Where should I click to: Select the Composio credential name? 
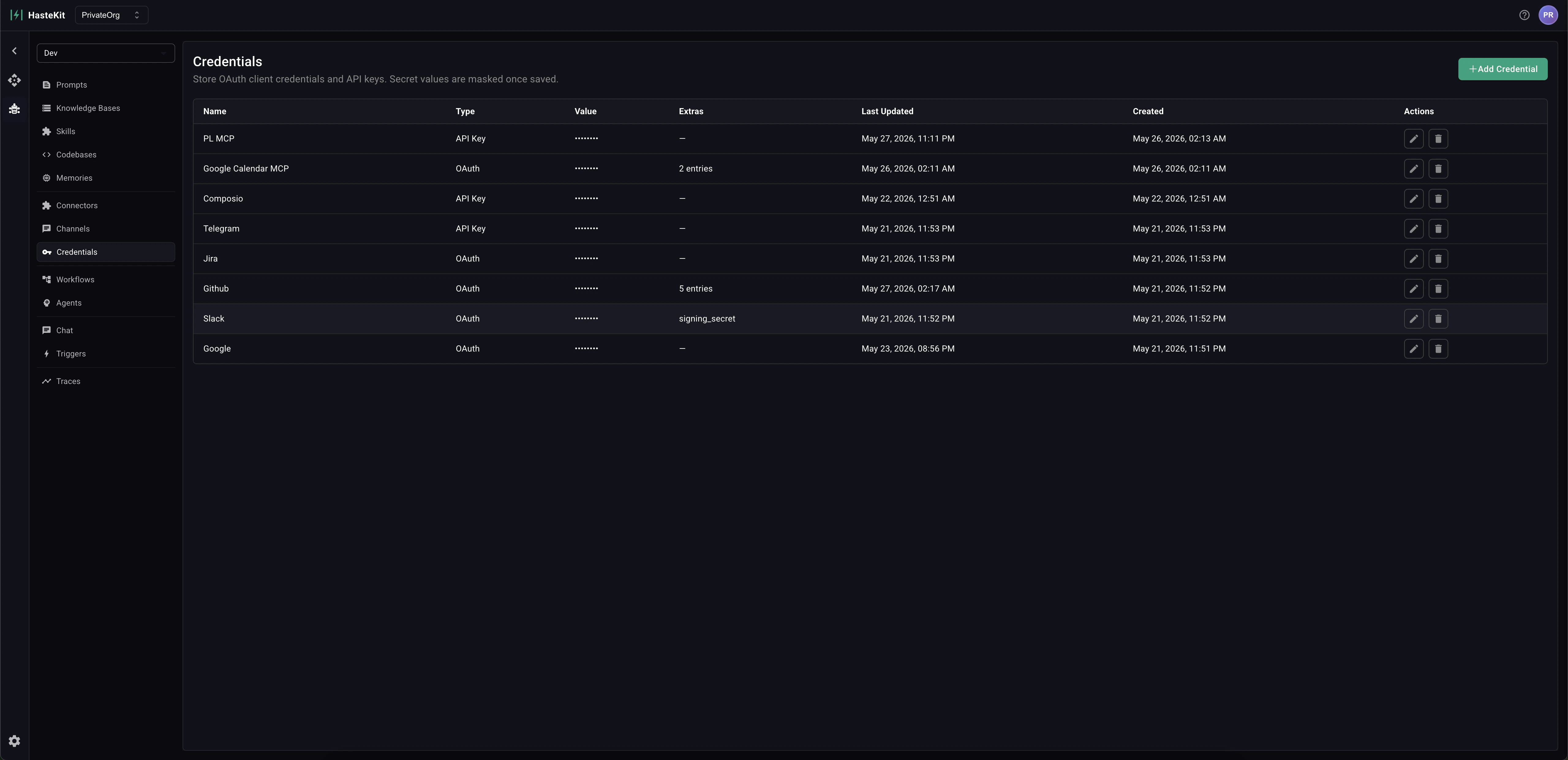click(223, 198)
